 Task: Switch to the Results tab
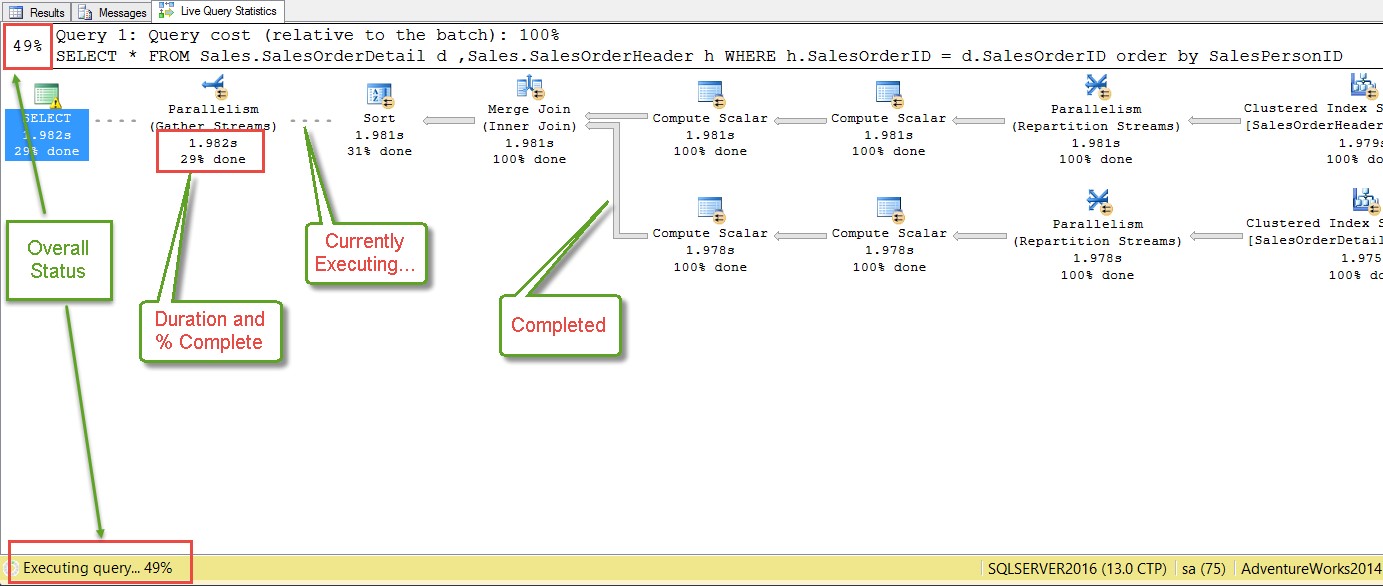pyautogui.click(x=37, y=12)
